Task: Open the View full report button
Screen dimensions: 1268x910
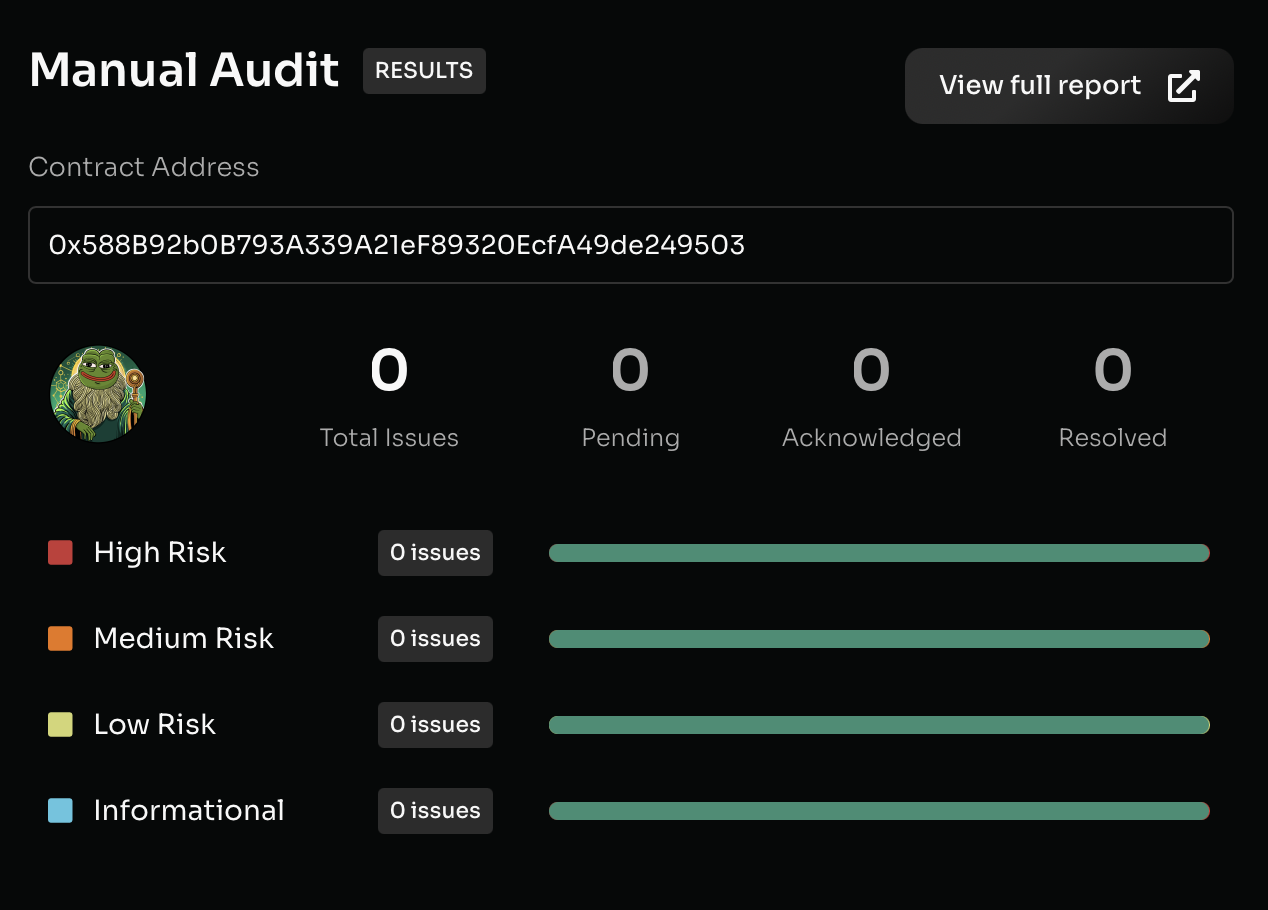Action: (1068, 86)
